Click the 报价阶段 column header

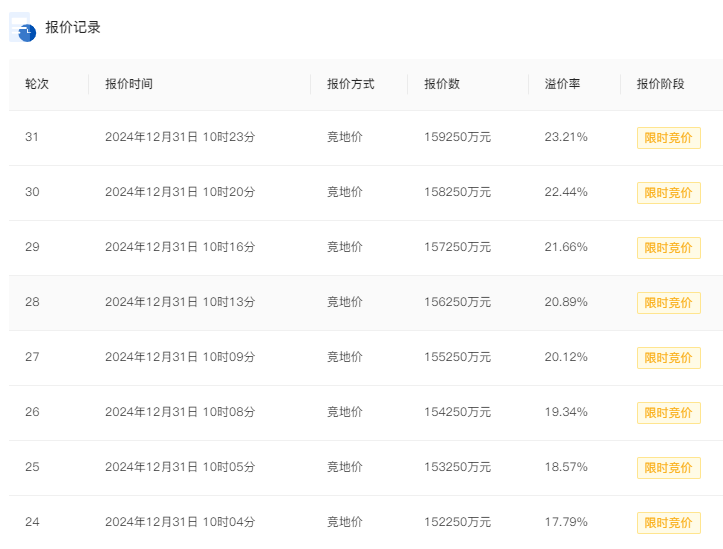click(x=660, y=84)
